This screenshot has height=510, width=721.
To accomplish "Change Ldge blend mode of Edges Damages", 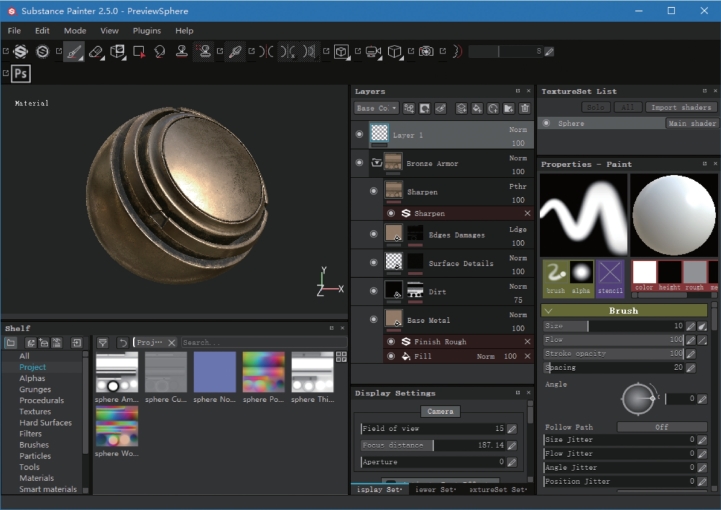I will 518,229.
